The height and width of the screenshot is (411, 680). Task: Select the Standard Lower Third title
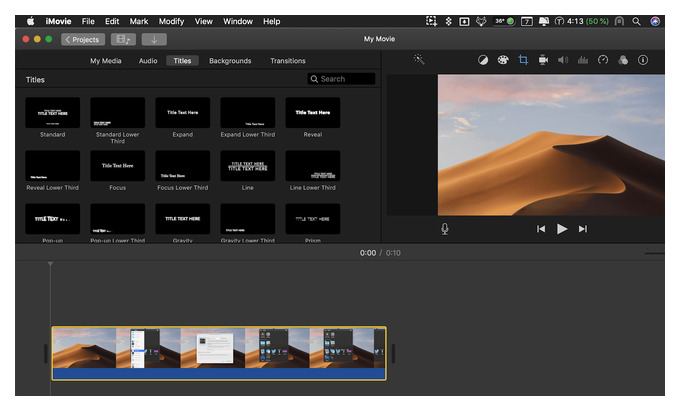click(118, 113)
